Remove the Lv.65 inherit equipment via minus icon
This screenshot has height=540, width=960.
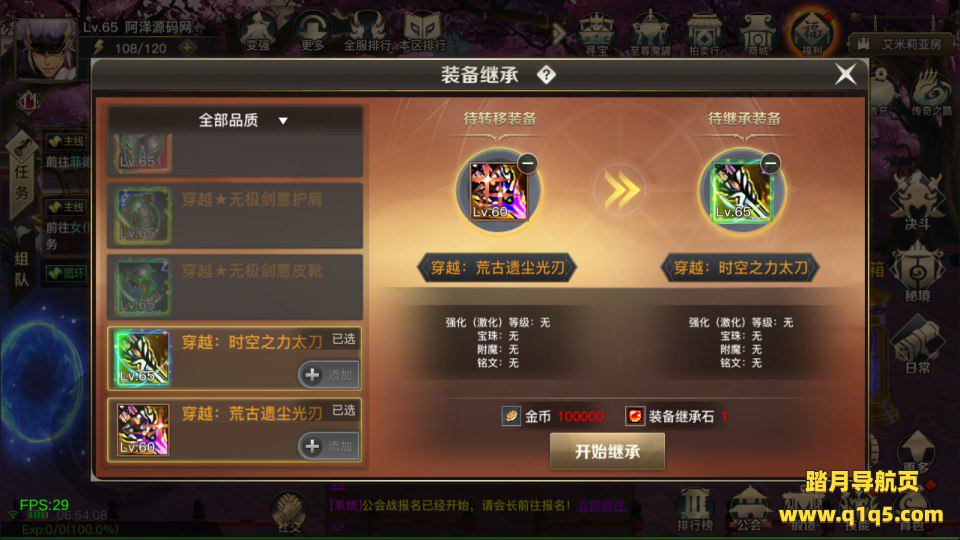click(x=771, y=163)
